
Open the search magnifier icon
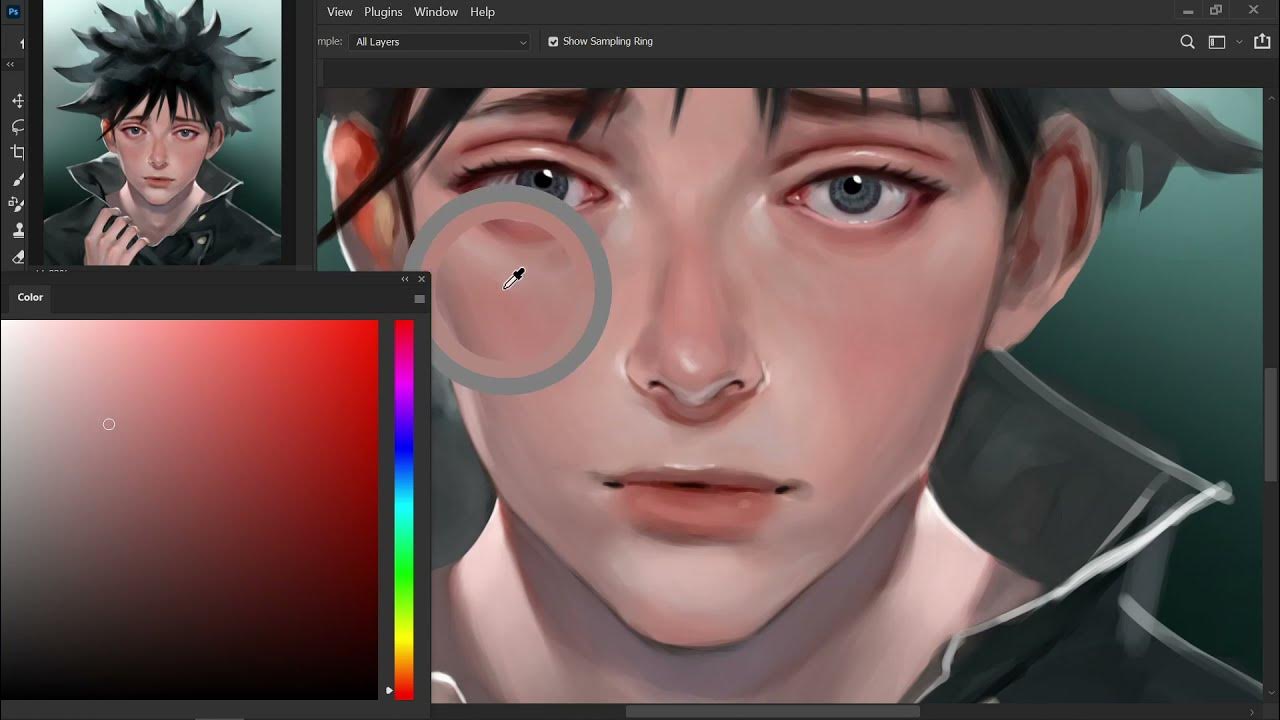pyautogui.click(x=1187, y=42)
